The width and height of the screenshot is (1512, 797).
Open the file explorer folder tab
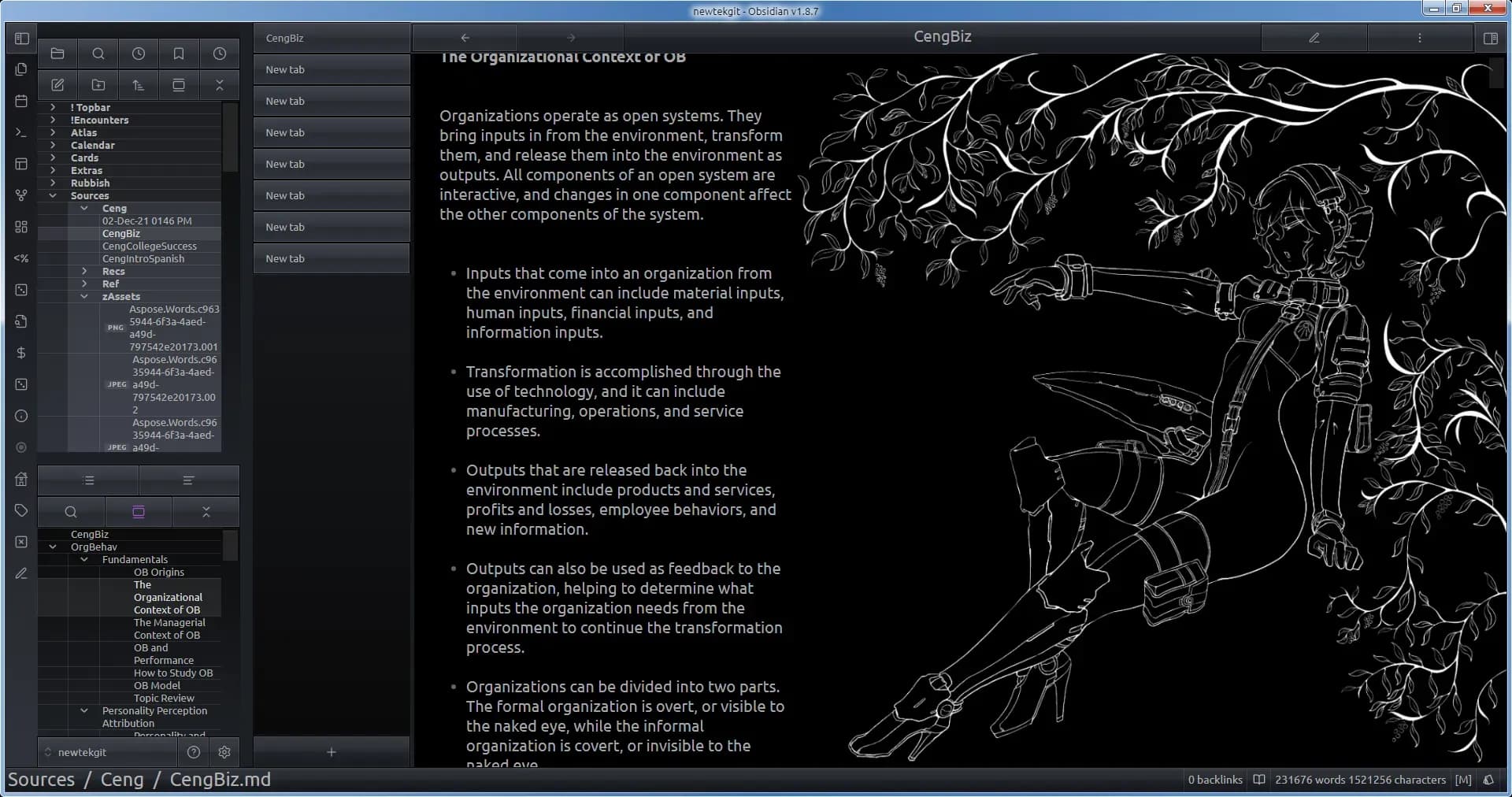(x=57, y=54)
